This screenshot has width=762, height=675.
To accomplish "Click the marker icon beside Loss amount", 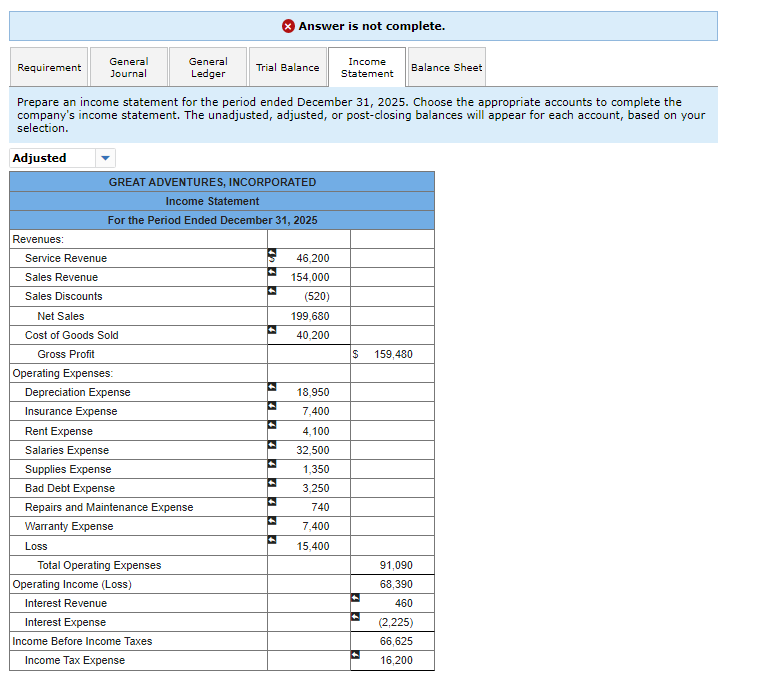I will click(x=272, y=540).
